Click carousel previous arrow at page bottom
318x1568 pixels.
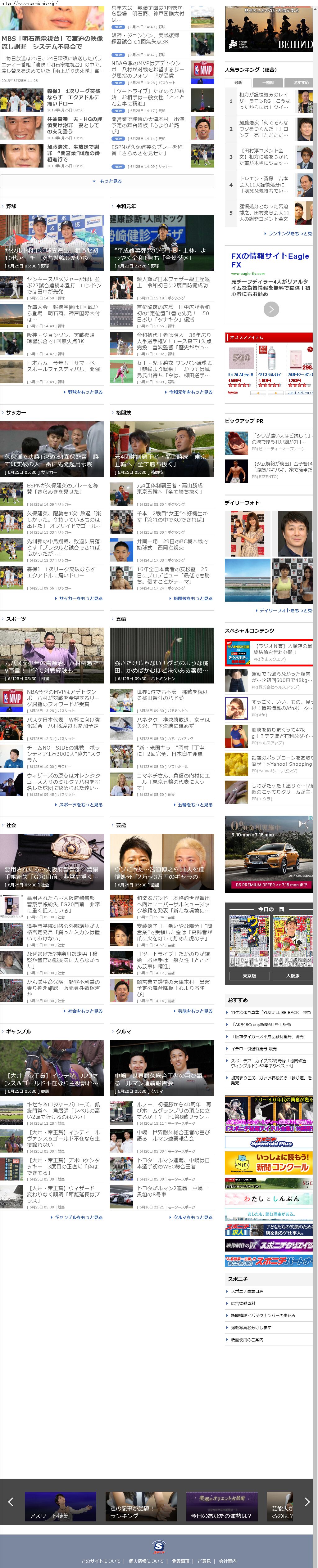point(10,1502)
